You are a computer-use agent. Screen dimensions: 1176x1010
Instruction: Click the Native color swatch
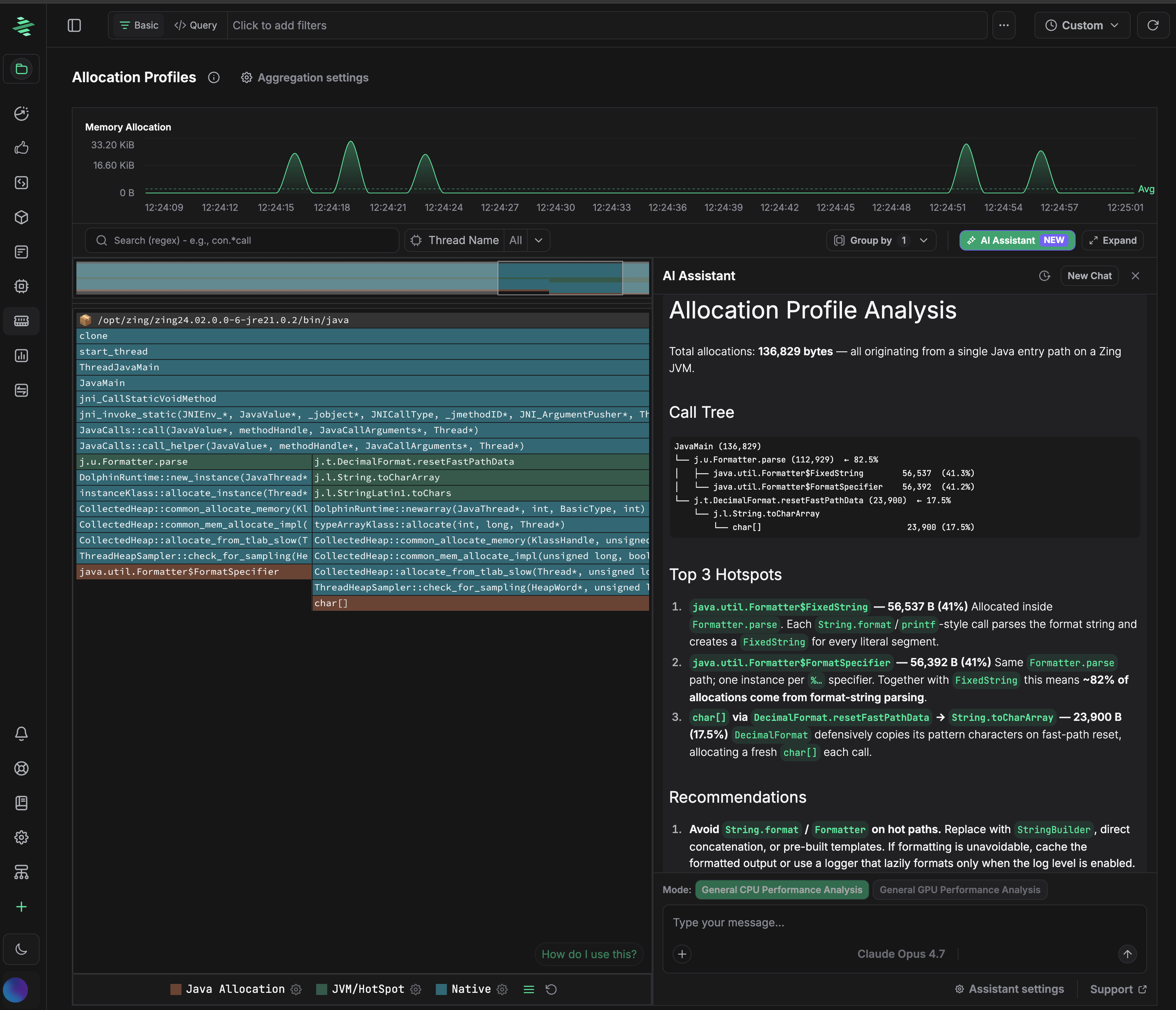(441, 990)
